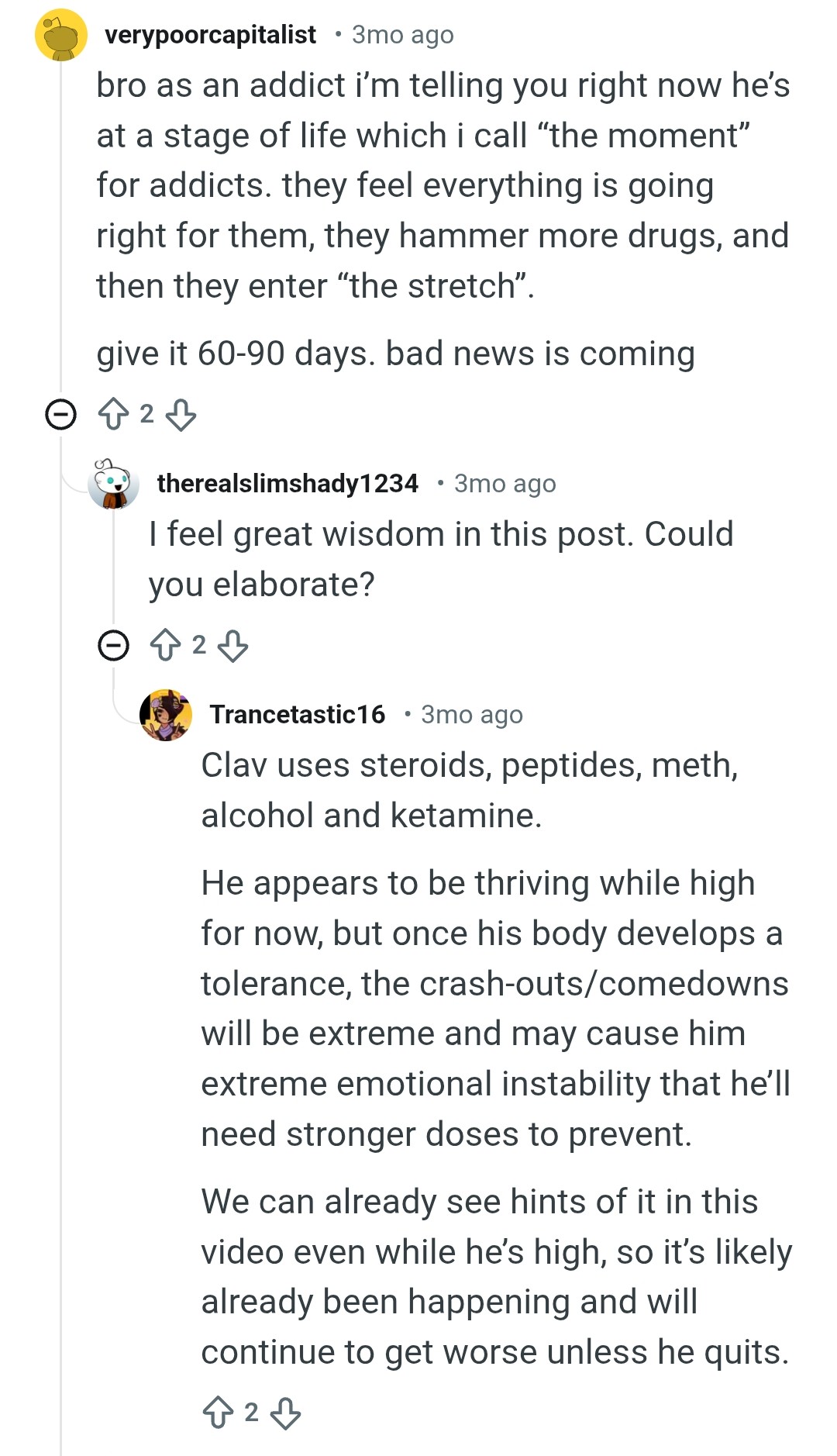
Task: Downvote Trancetastic16's comment
Action: [285, 1412]
